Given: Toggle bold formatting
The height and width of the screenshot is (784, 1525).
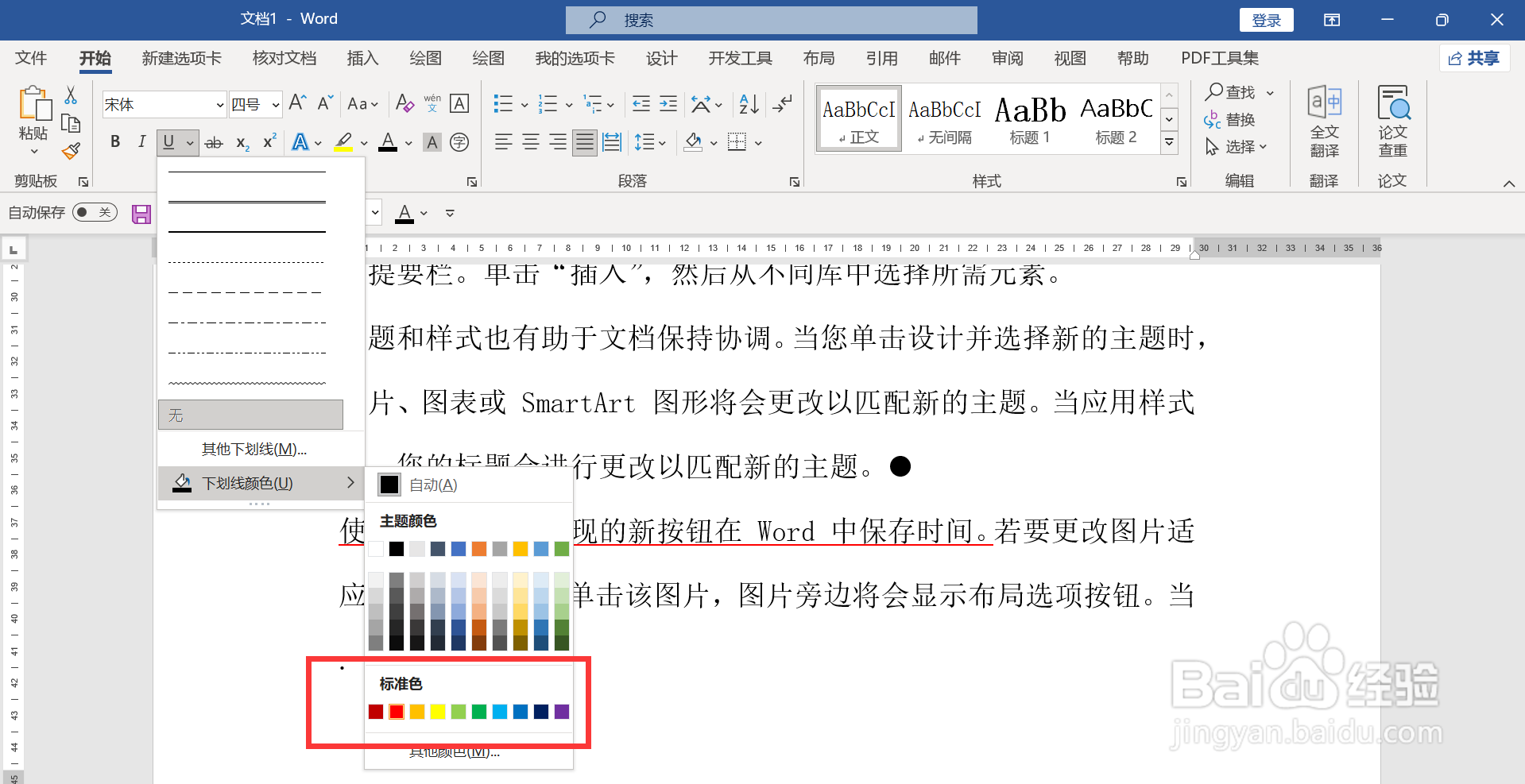Looking at the screenshot, I should pyautogui.click(x=115, y=142).
